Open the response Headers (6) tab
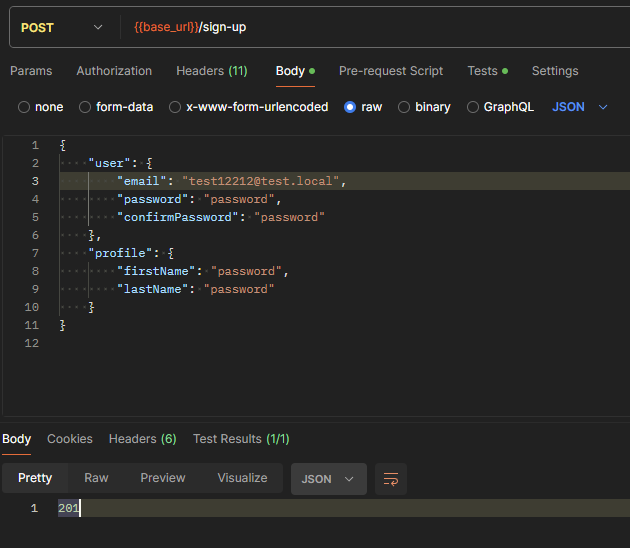This screenshot has height=548, width=630. [143, 439]
